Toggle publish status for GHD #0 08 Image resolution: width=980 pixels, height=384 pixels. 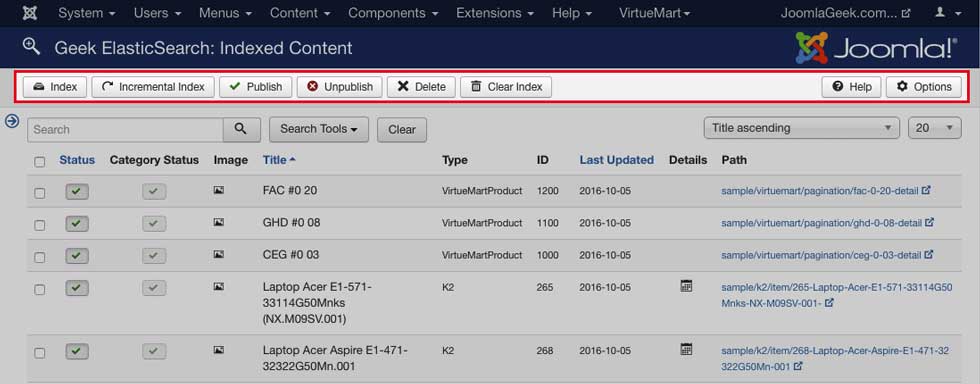tap(77, 223)
